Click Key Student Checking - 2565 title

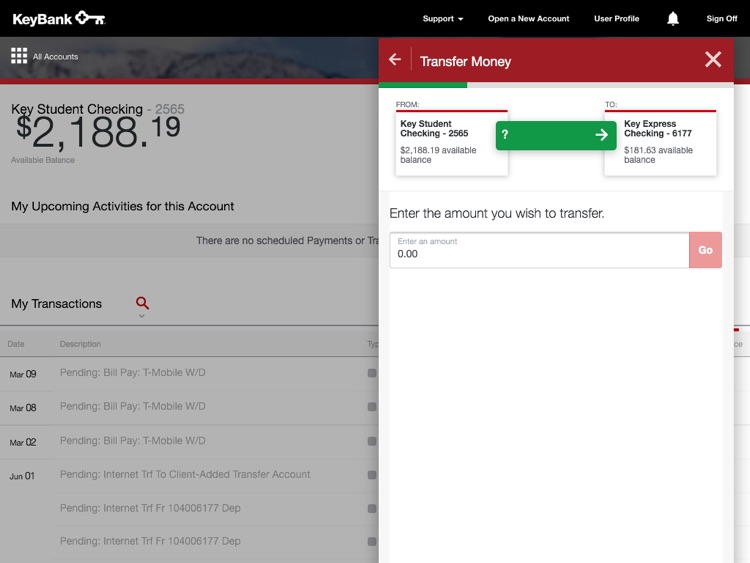click(x=98, y=109)
